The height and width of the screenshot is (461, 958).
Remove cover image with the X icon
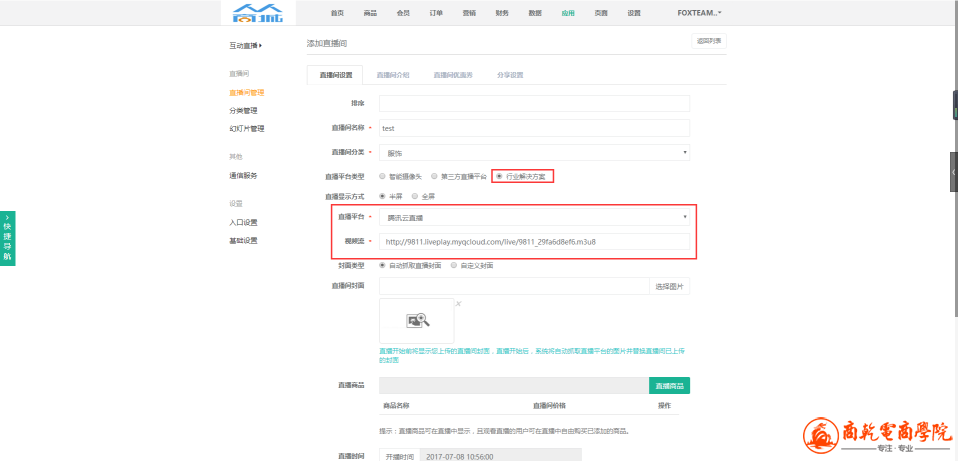point(459,303)
